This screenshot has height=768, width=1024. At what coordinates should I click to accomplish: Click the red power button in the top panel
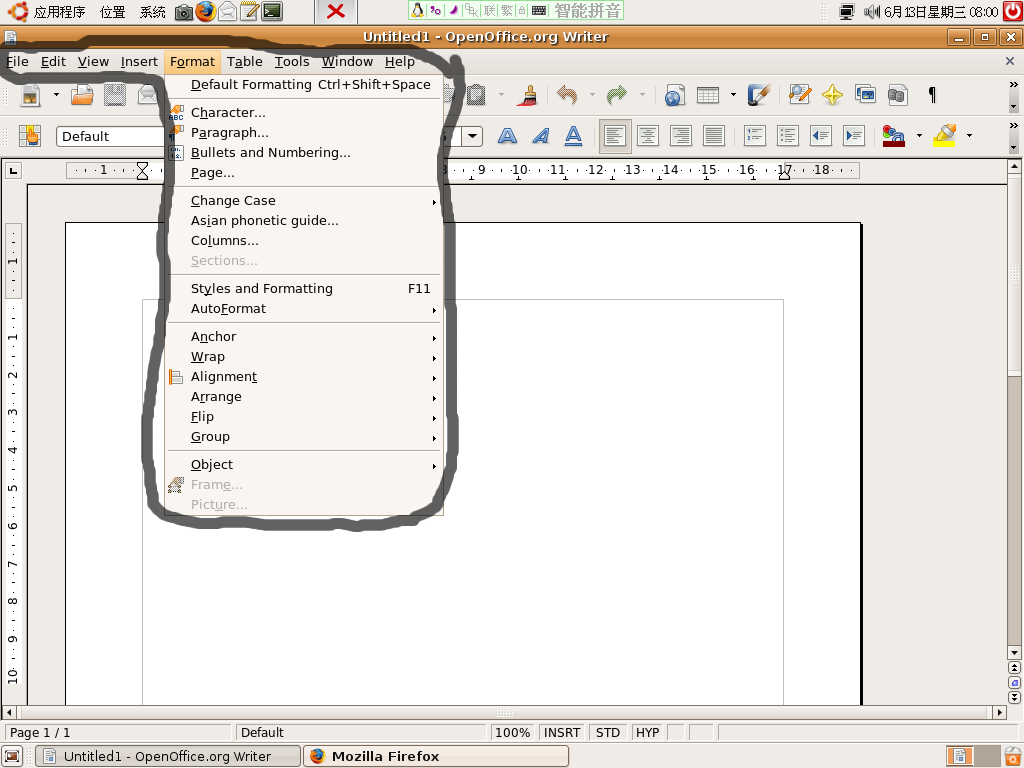click(x=1013, y=11)
